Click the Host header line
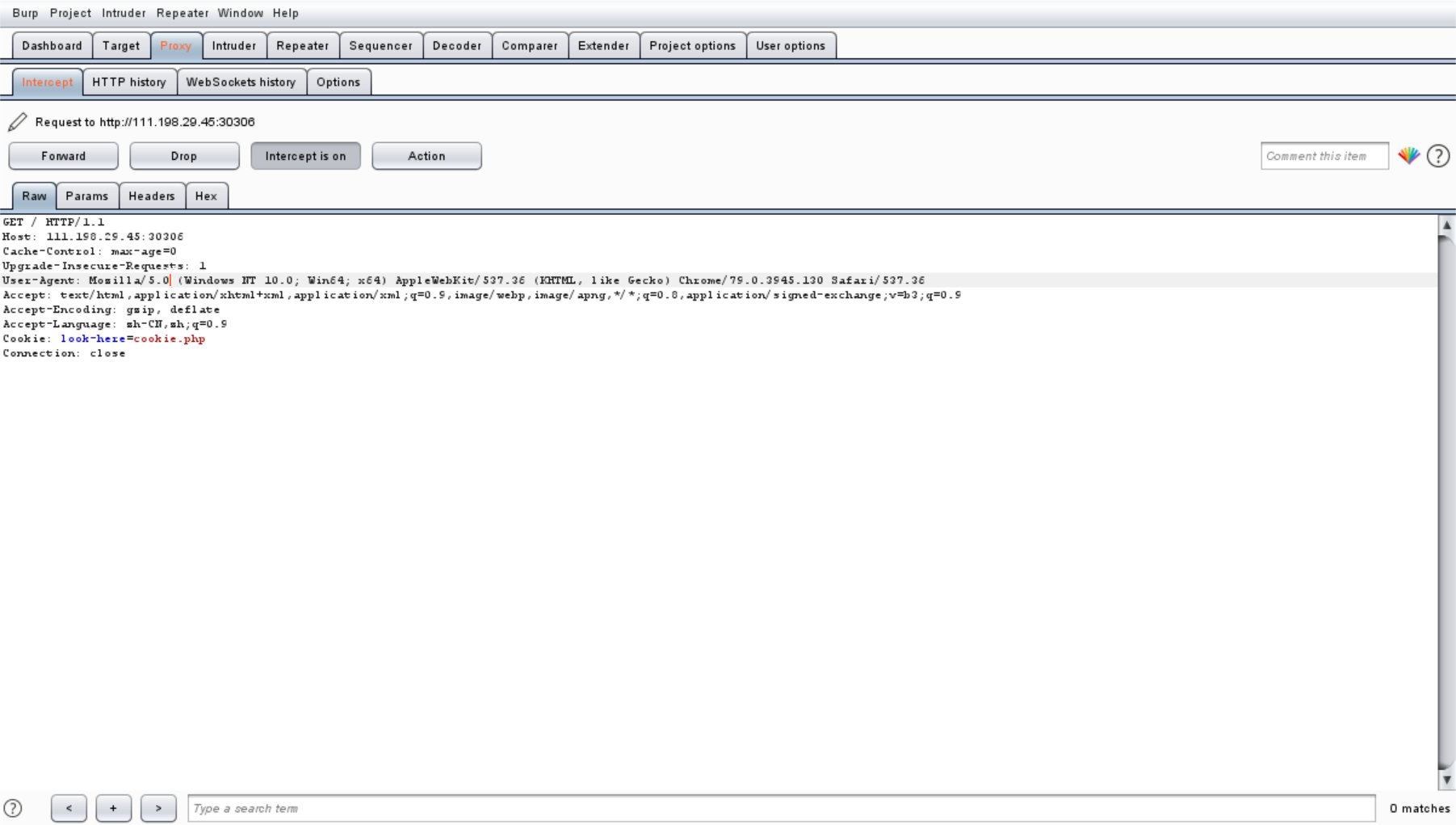Image resolution: width=1456 pixels, height=825 pixels. [x=93, y=237]
